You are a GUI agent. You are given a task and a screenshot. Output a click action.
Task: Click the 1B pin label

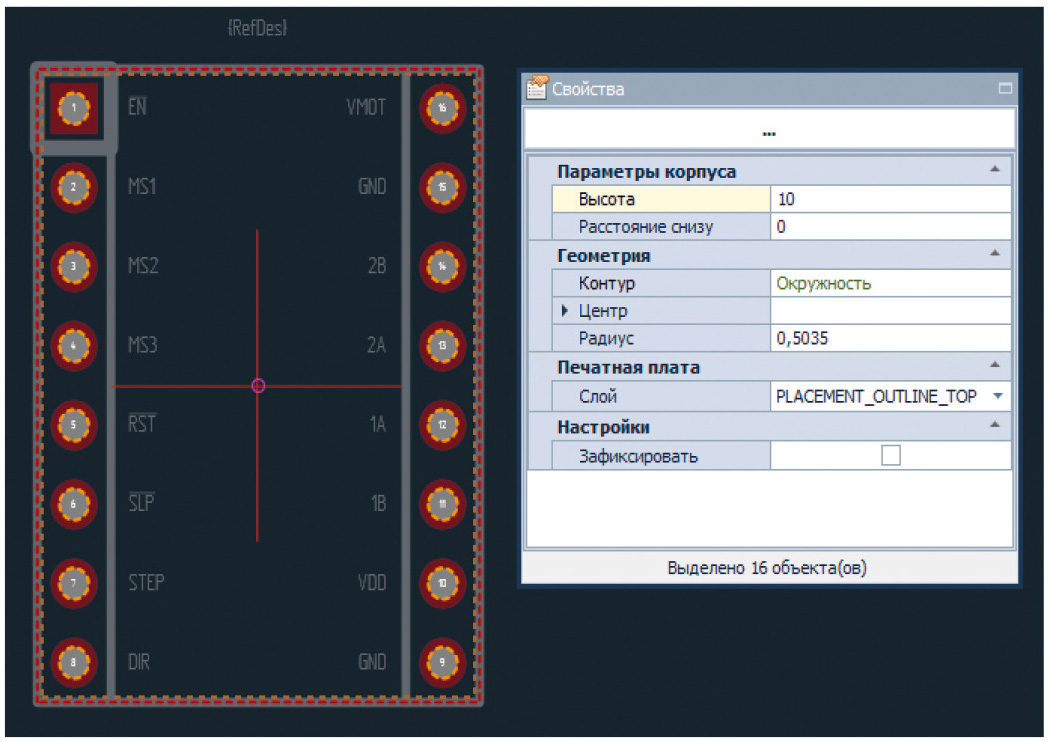379,503
